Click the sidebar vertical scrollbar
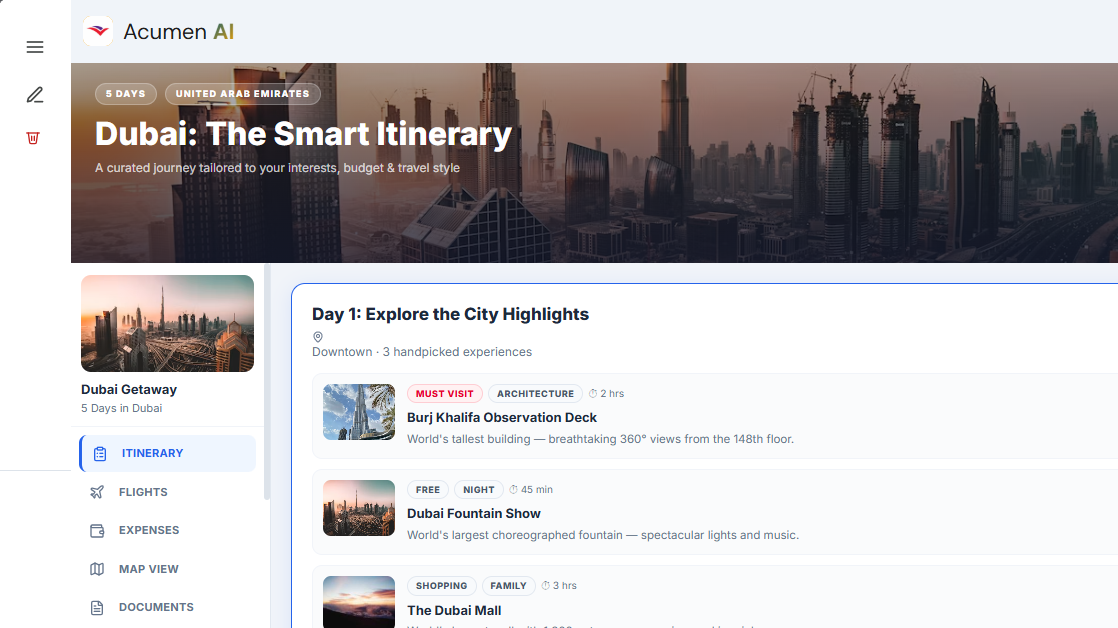 coord(267,383)
